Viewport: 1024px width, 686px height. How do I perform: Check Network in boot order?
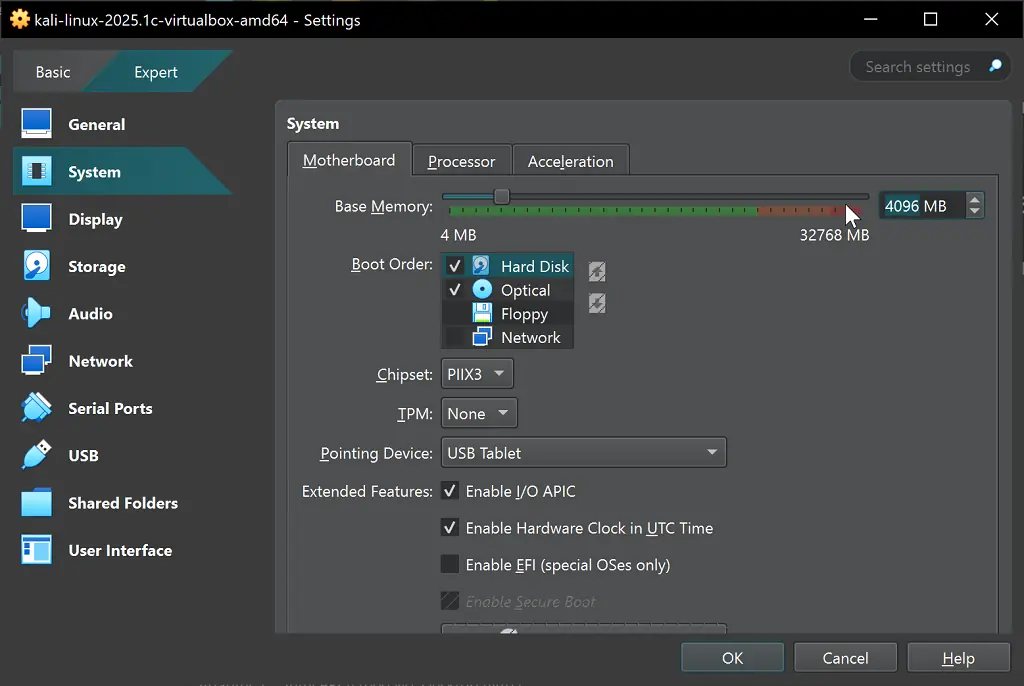pyautogui.click(x=455, y=336)
